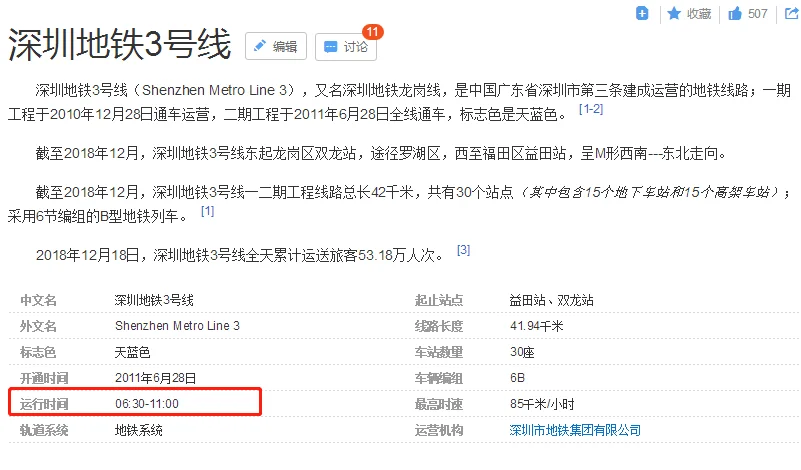Click the 运营机构 field label
The height and width of the screenshot is (470, 801).
439,430
